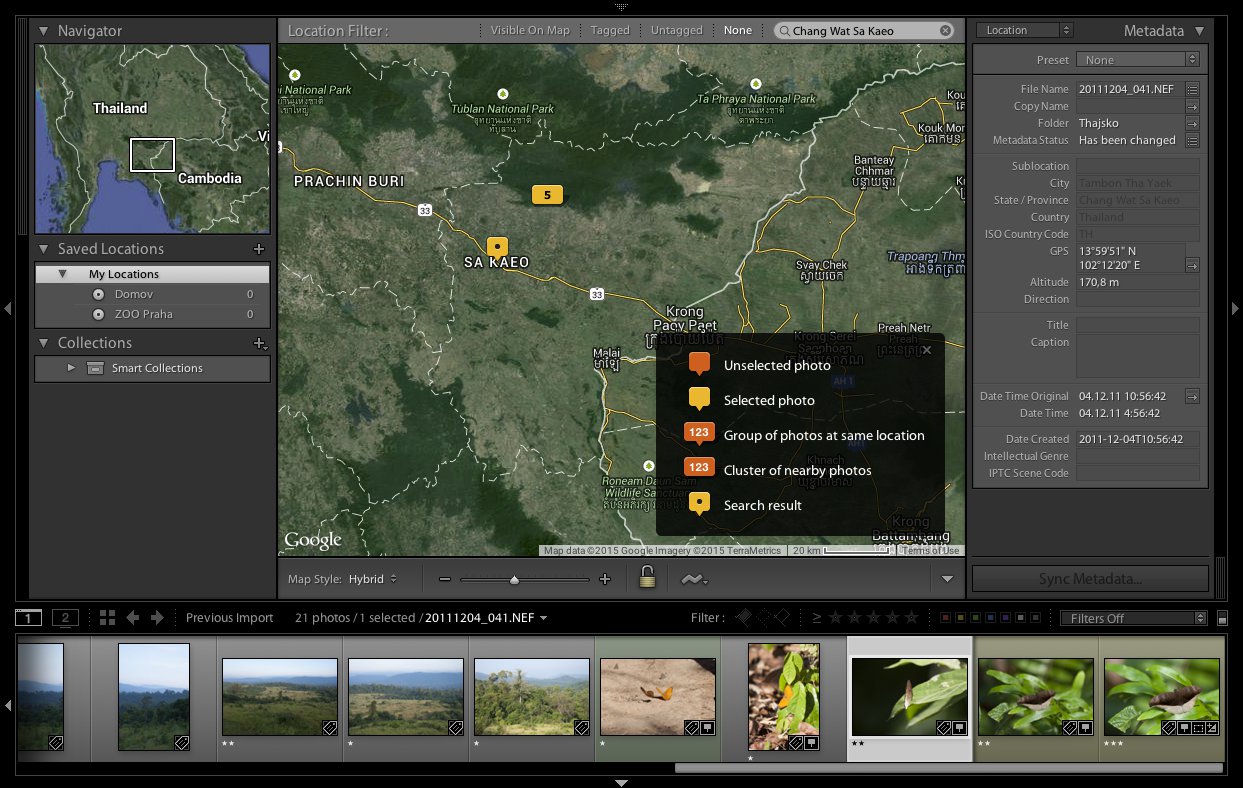Click the Title metadata field
This screenshot has width=1243, height=788.
1138,325
